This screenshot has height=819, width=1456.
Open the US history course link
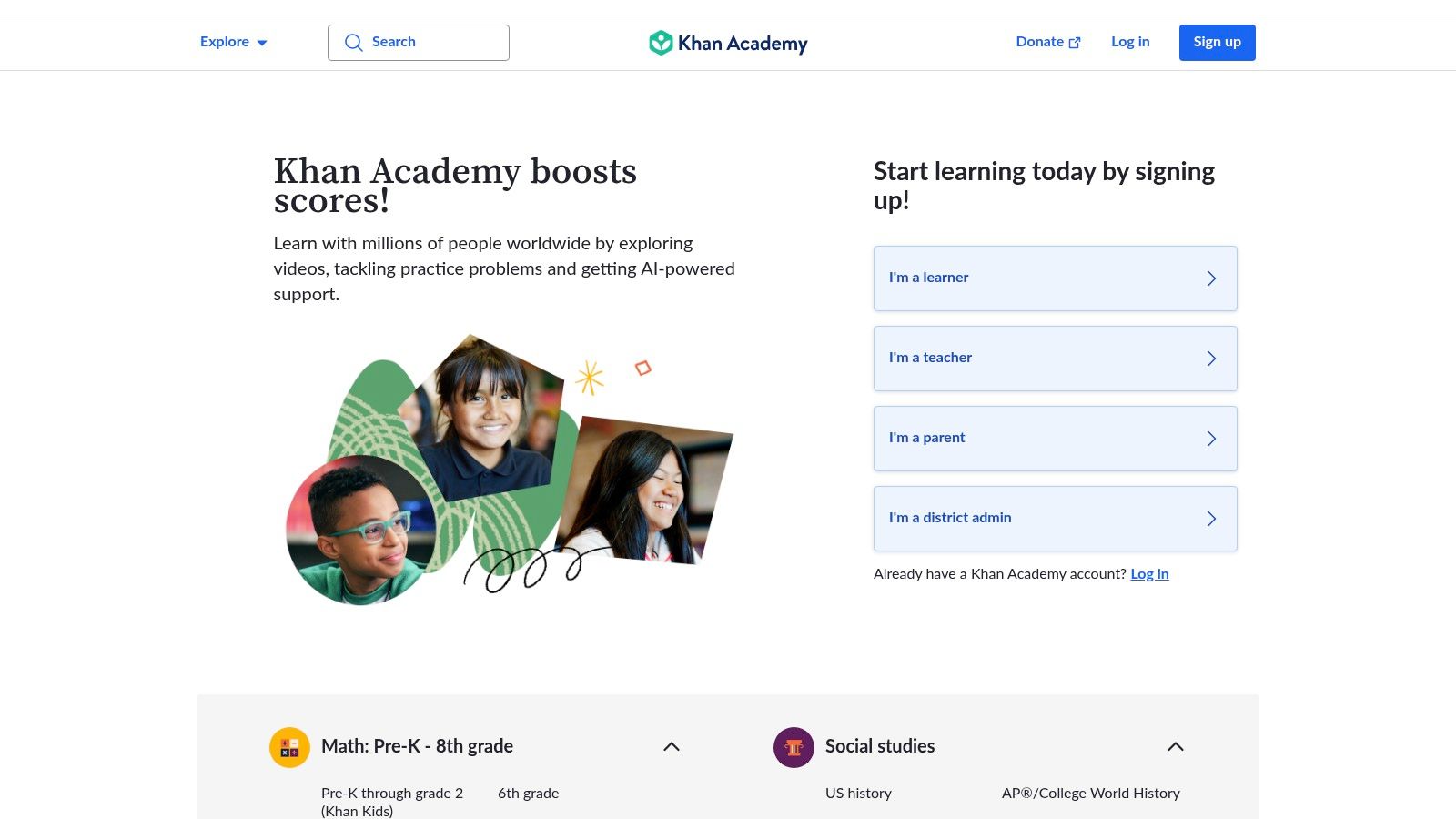point(857,793)
